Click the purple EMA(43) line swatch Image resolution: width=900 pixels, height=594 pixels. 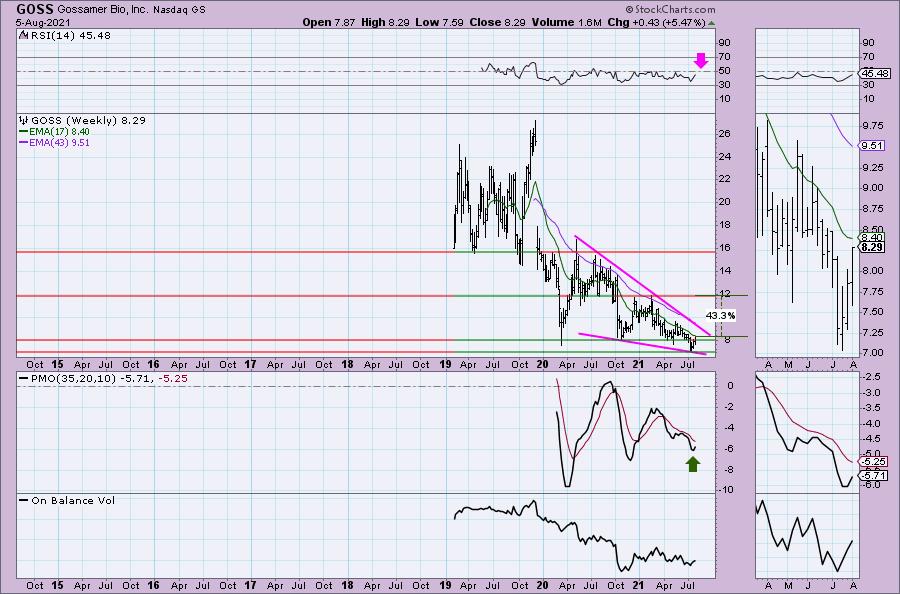pos(24,142)
